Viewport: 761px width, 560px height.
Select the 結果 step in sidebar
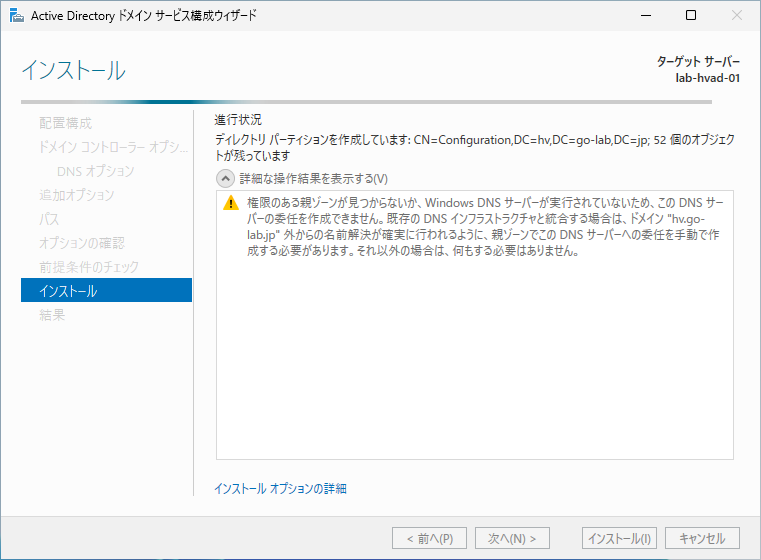point(52,315)
